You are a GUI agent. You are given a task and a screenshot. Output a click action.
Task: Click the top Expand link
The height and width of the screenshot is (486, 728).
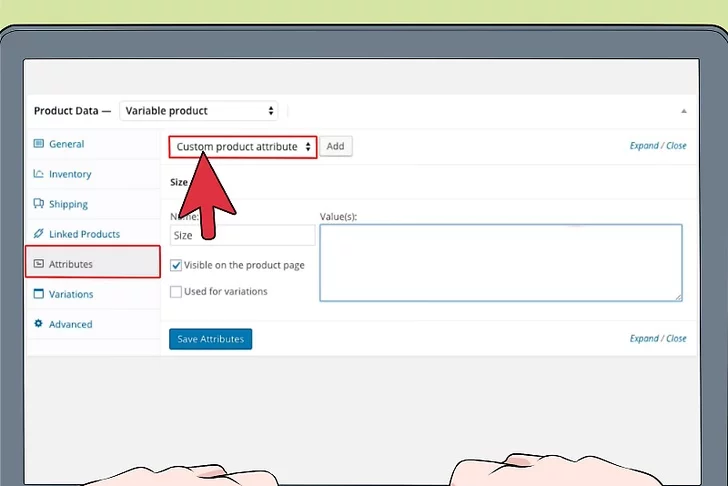coord(644,146)
